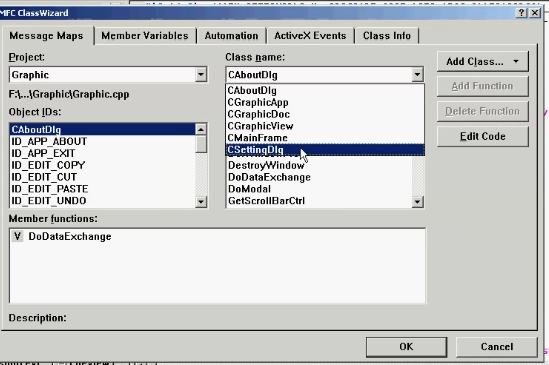Select CSettingDlg in class list
This screenshot has height=365, width=549.
pos(325,150)
